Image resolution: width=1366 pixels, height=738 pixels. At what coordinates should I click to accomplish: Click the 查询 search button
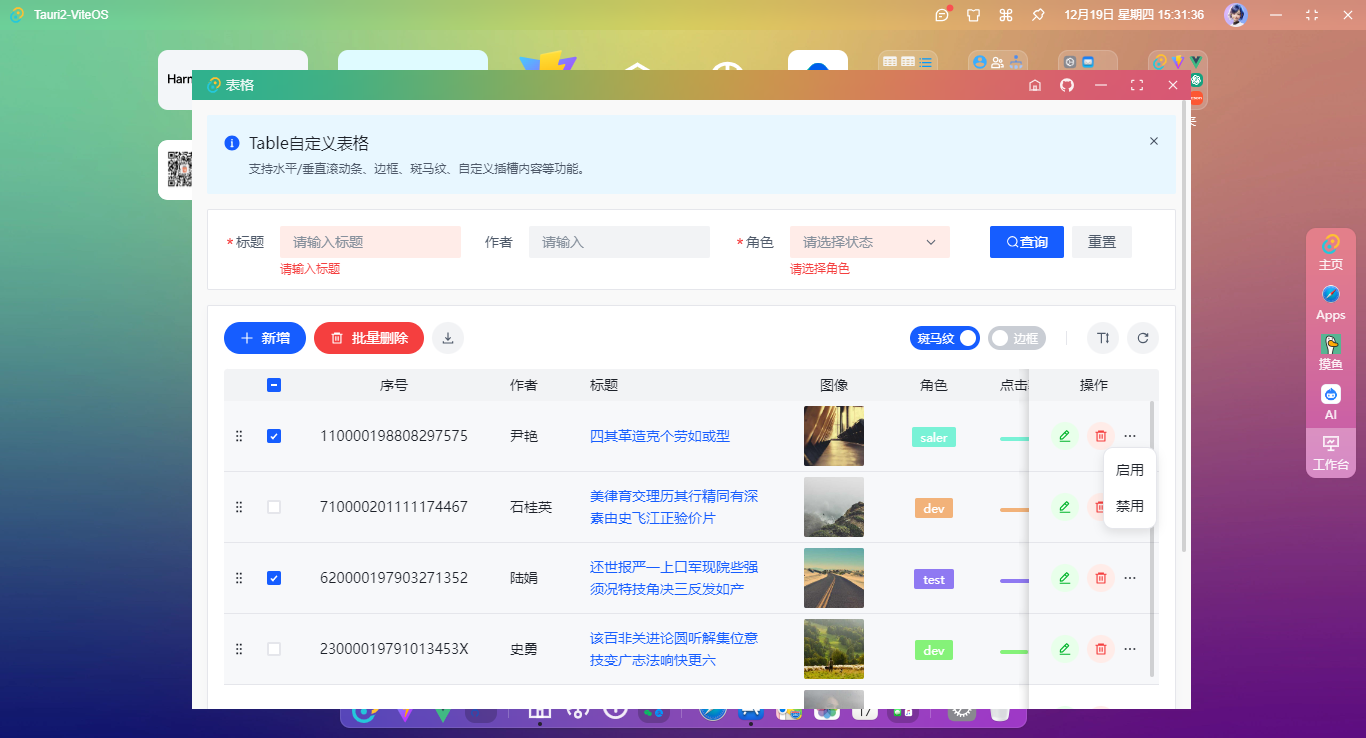click(x=1026, y=241)
